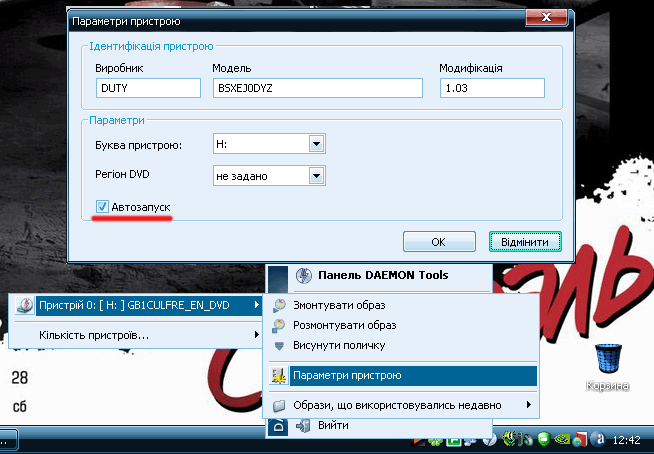Click the weekday label сб on desktop
654x454 pixels.
19,406
